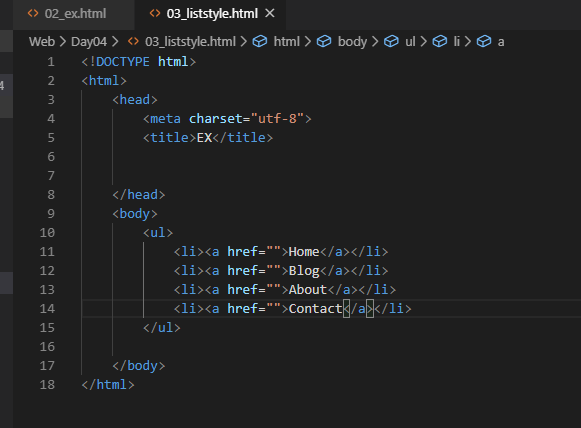
Task: Click the opening body tag
Action: click(x=135, y=214)
